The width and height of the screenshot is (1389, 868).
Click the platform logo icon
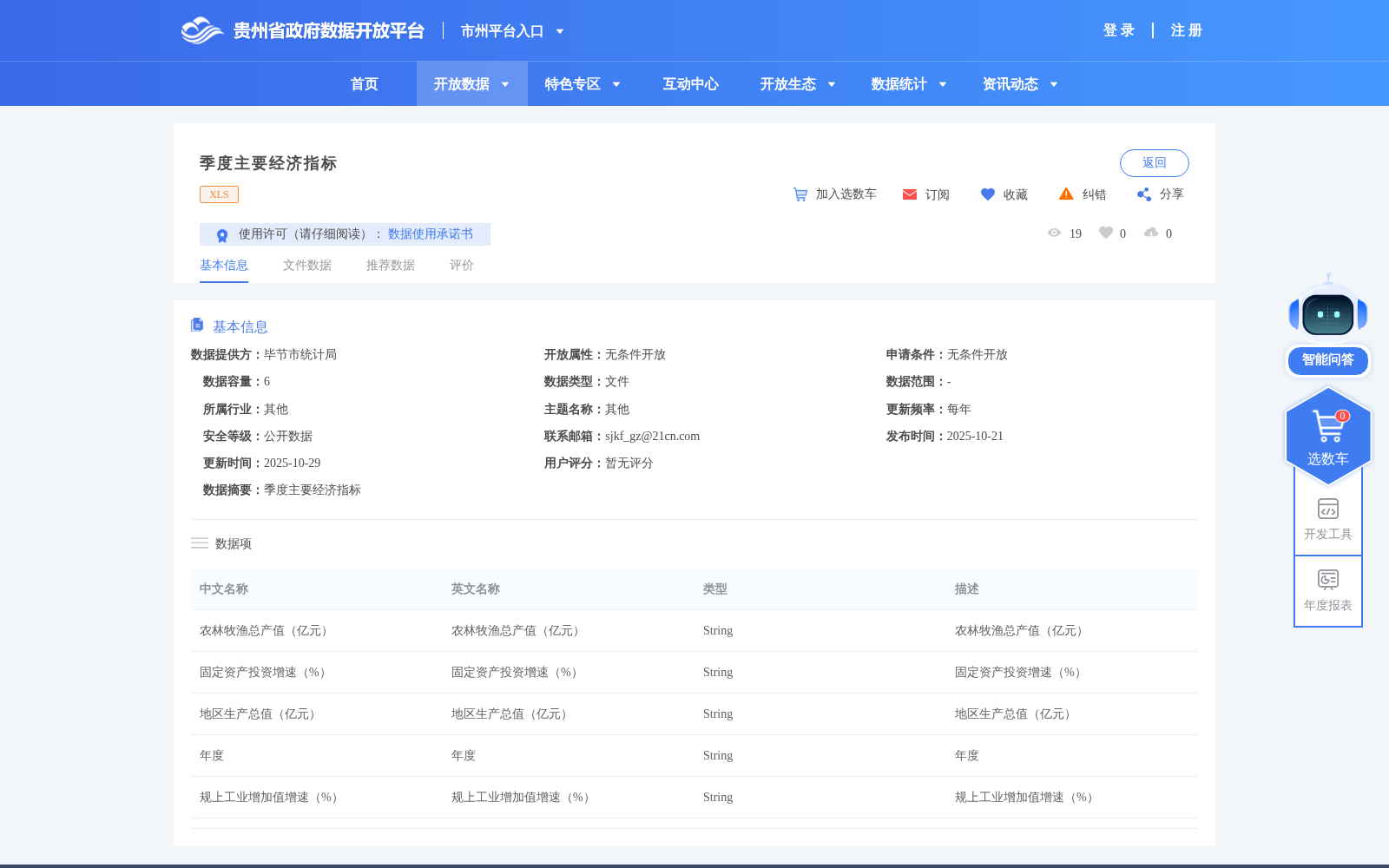coord(202,30)
